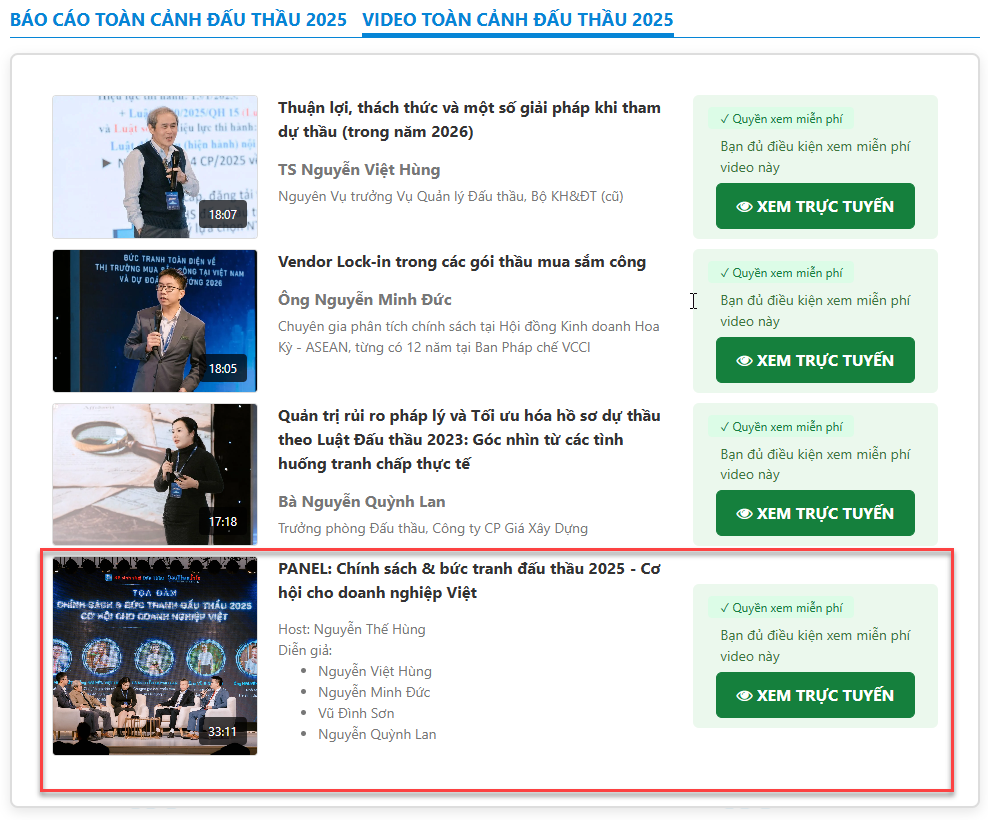Open the title Quản trị rủi ro pháp lý
Viewport: 988px width, 820px height.
click(x=468, y=440)
